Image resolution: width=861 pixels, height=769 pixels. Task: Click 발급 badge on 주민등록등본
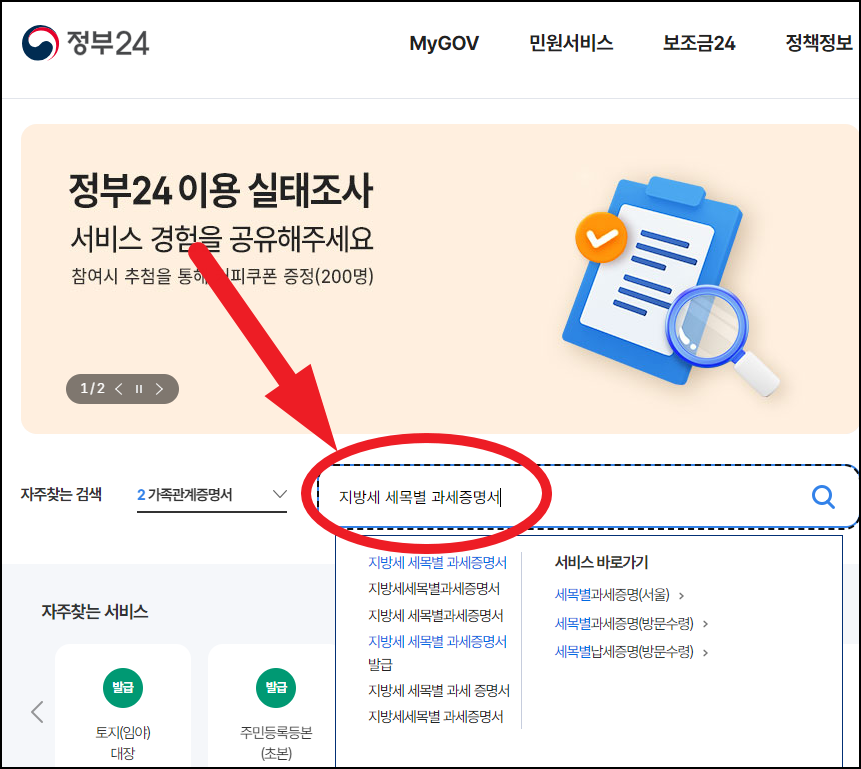(x=276, y=688)
